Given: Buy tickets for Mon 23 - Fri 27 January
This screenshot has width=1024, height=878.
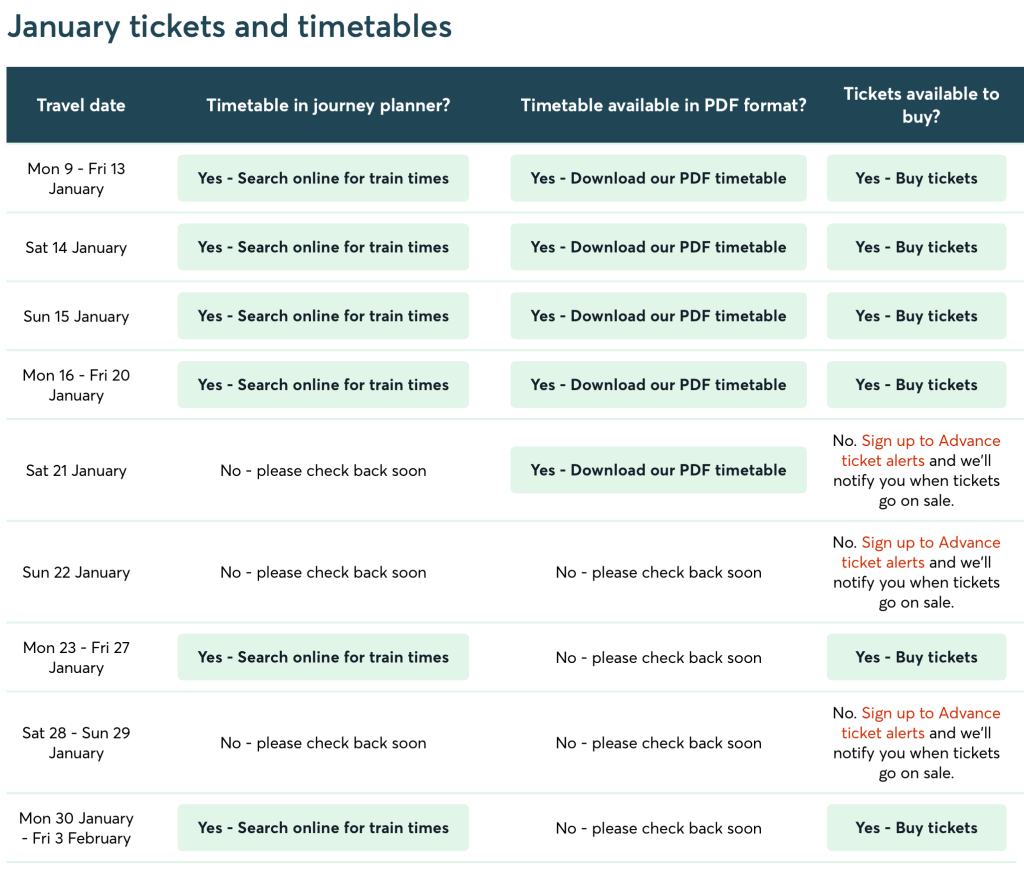Looking at the screenshot, I should (x=916, y=657).
